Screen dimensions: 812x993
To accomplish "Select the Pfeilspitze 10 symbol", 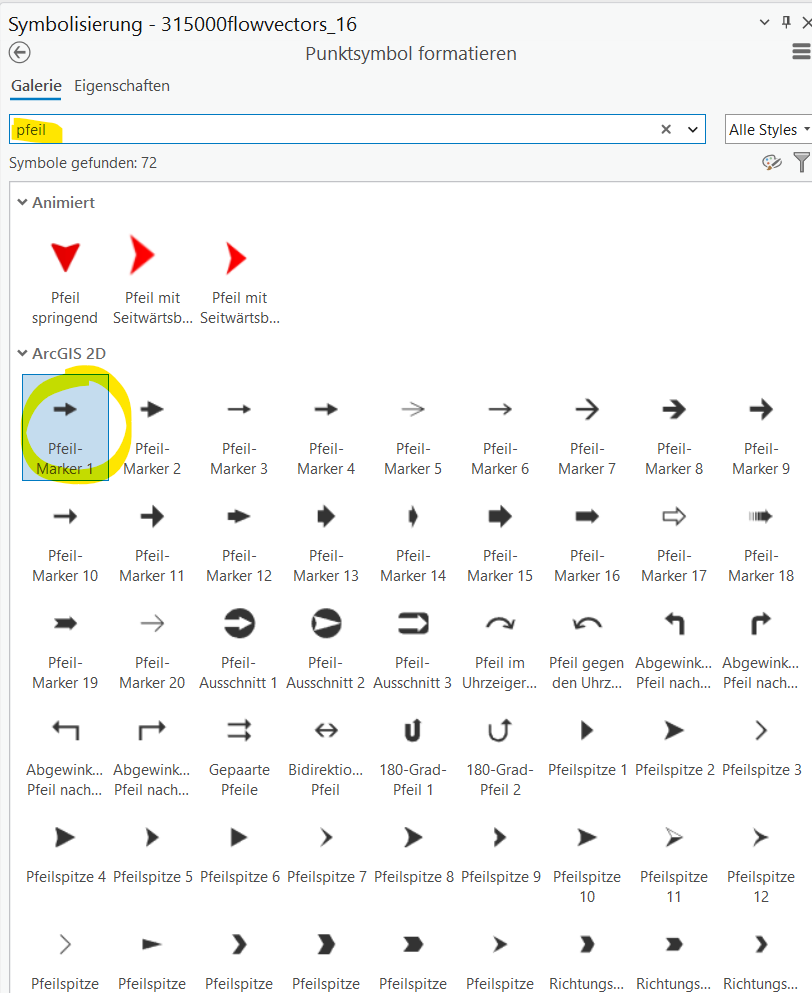I will click(587, 856).
